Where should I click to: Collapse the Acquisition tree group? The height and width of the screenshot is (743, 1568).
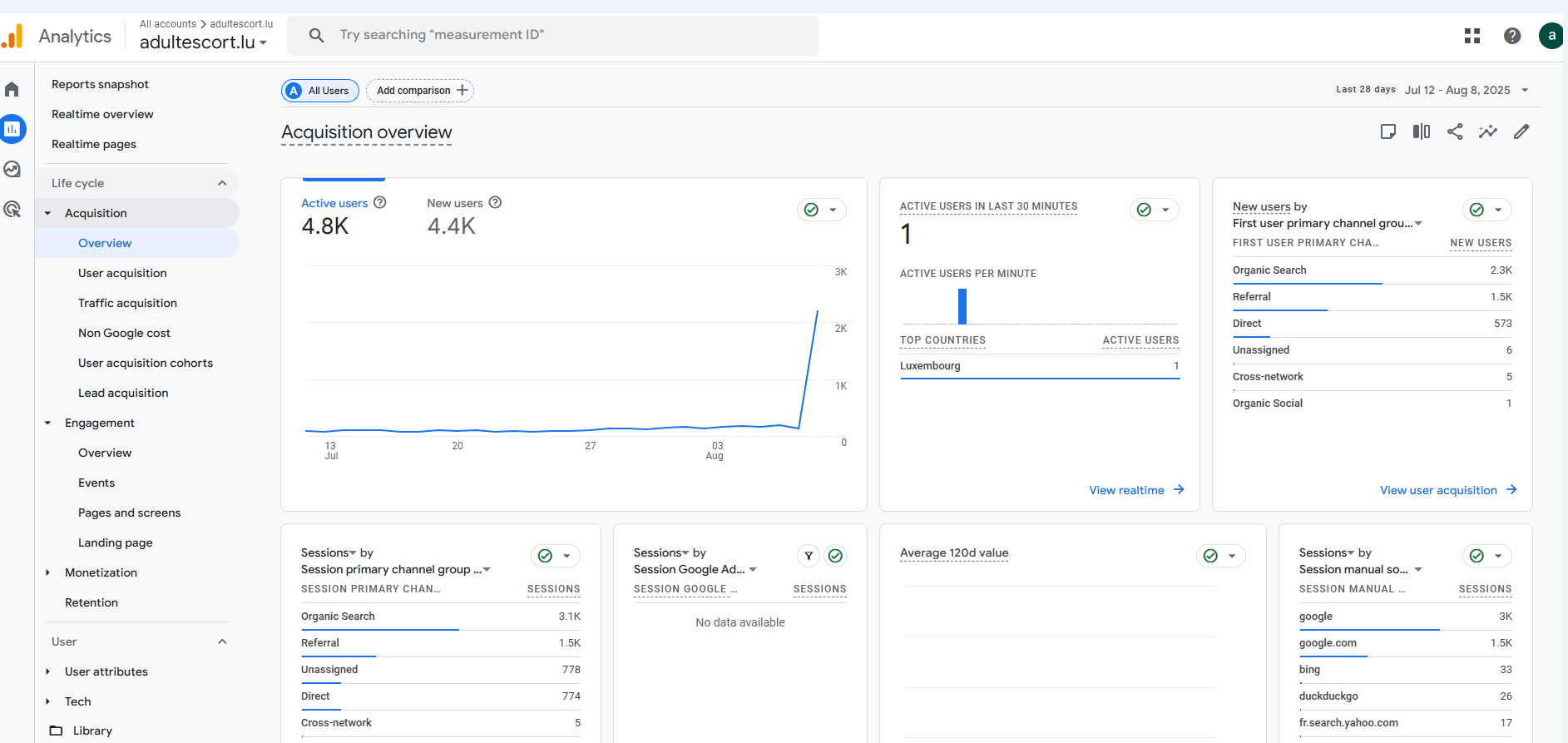click(x=47, y=213)
